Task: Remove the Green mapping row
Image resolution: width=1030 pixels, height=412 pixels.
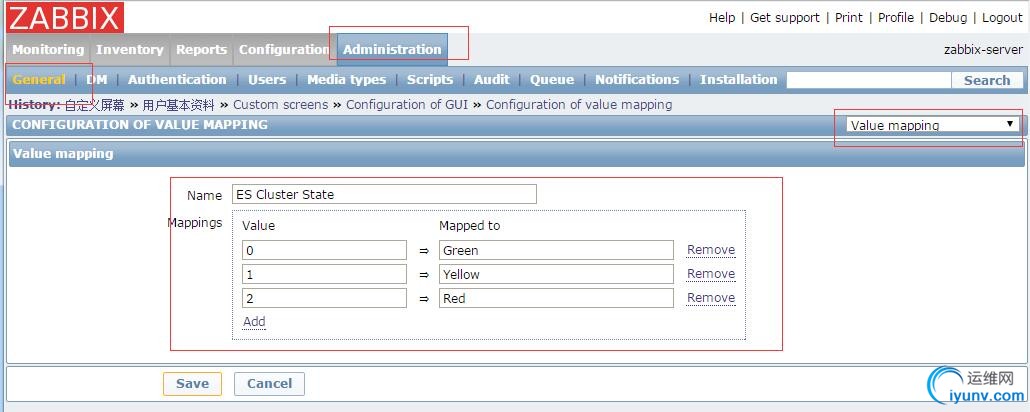Action: point(711,250)
